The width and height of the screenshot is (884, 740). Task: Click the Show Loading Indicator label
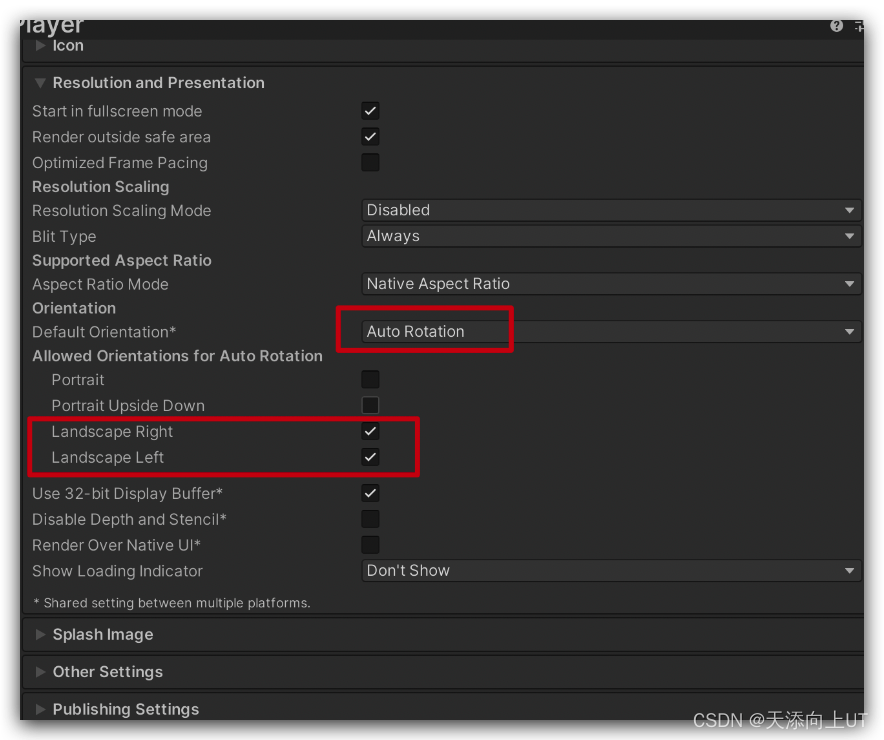(x=117, y=571)
